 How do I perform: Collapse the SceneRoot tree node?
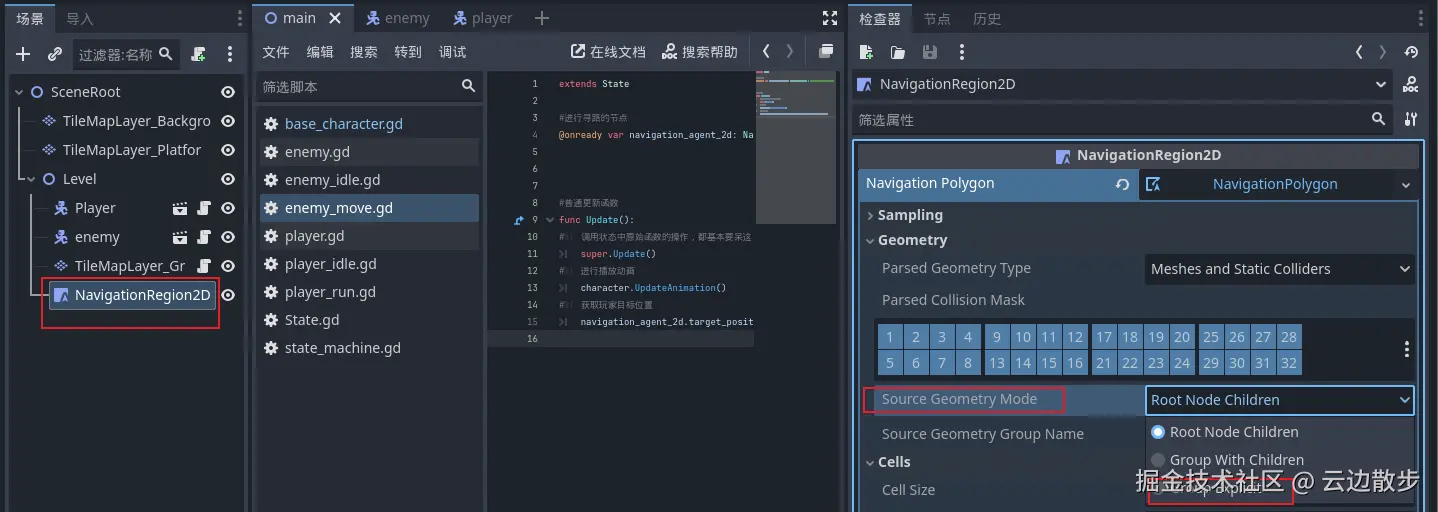[x=19, y=92]
